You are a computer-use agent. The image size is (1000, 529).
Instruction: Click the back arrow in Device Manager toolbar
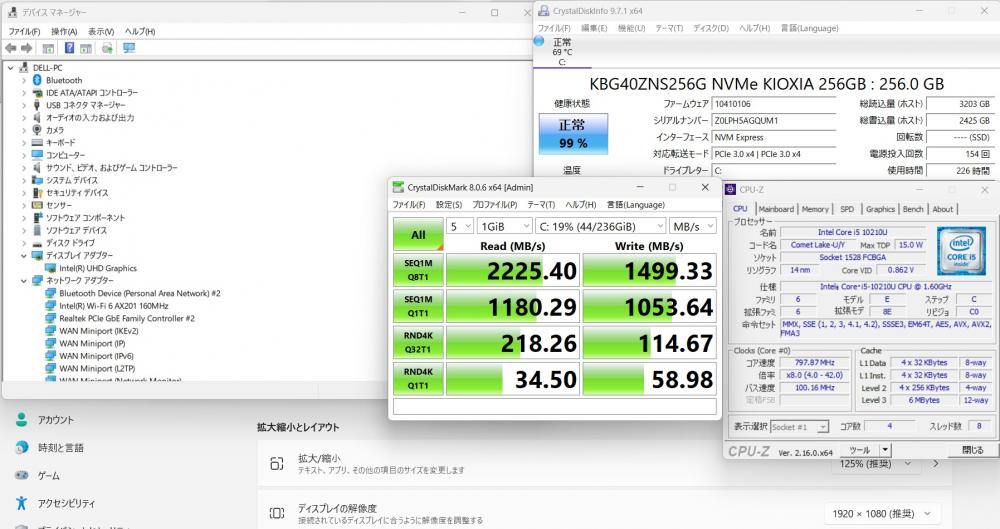pos(13,48)
